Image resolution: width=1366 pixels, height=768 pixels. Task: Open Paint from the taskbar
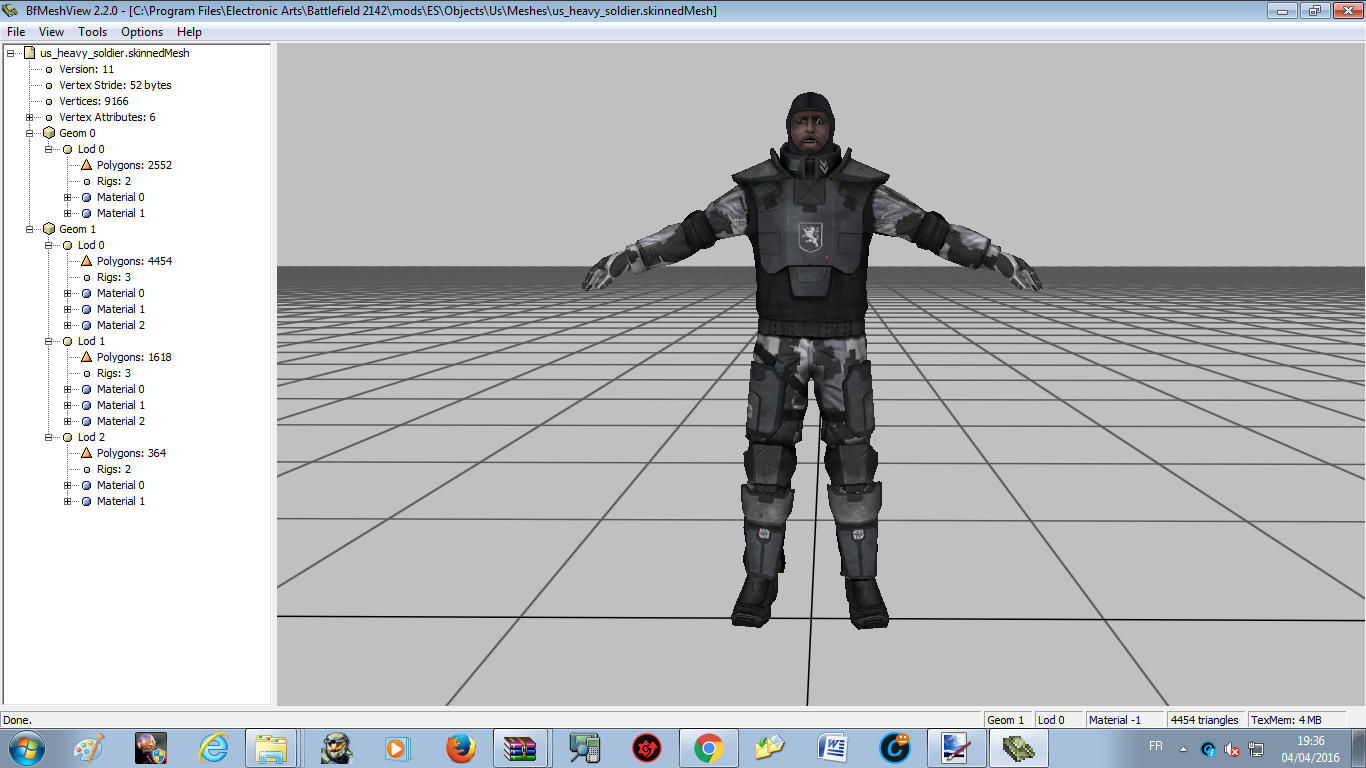(x=89, y=748)
